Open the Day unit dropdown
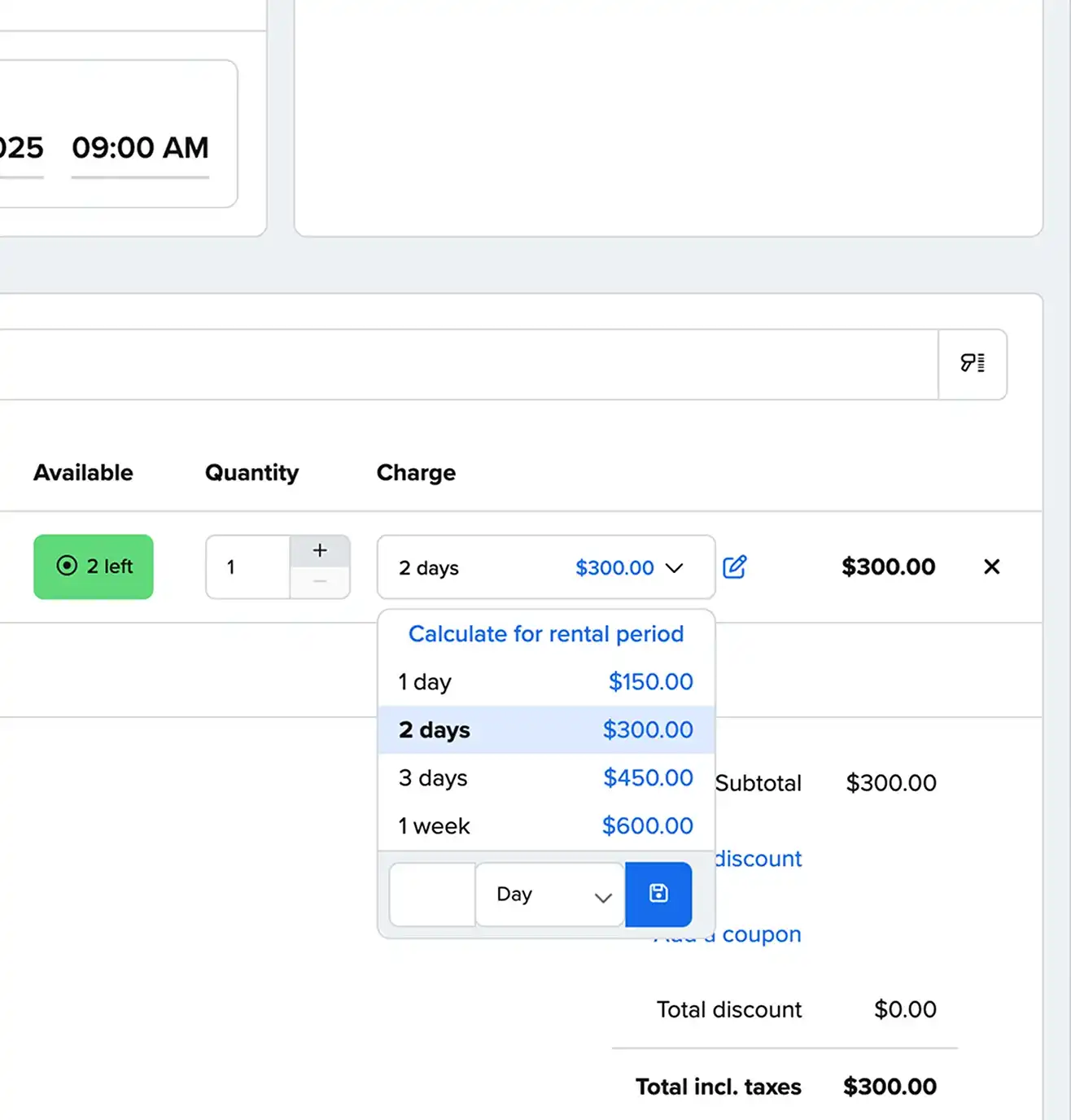Image resolution: width=1071 pixels, height=1120 pixels. click(549, 895)
